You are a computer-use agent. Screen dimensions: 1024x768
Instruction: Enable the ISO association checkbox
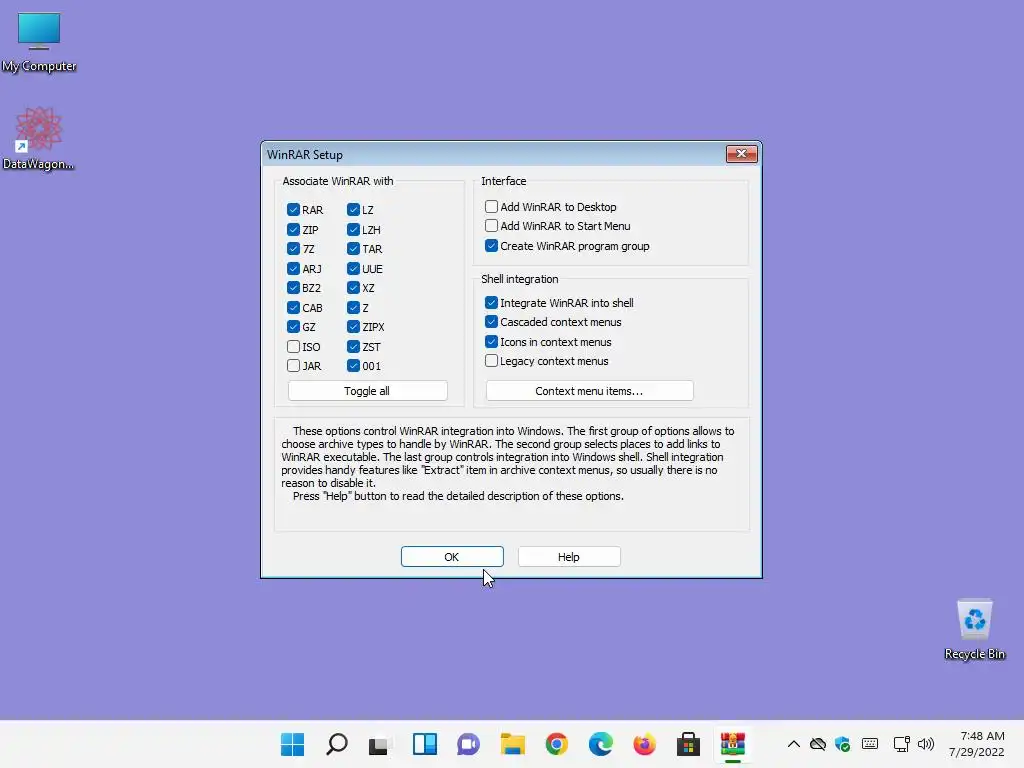coord(293,346)
